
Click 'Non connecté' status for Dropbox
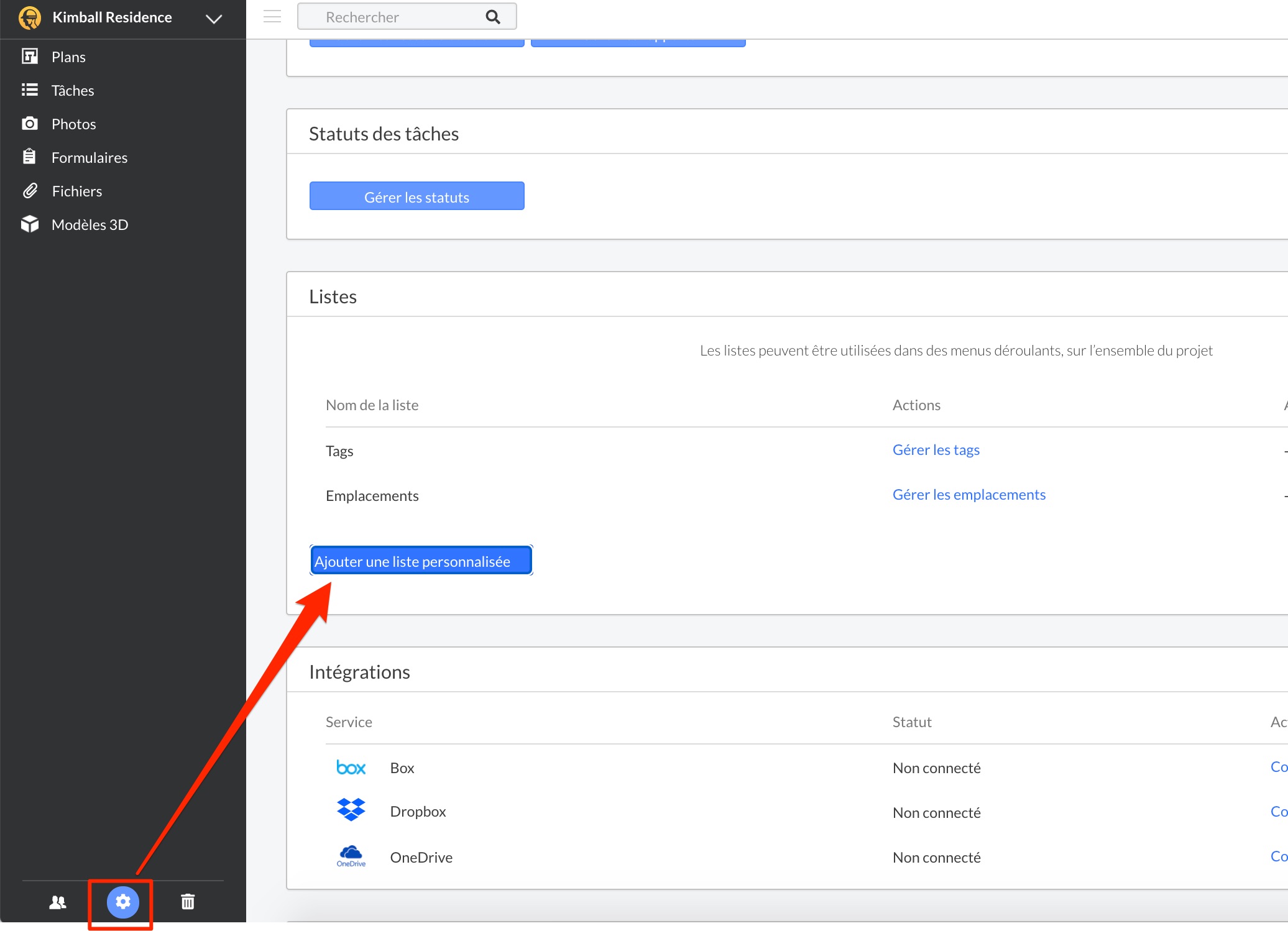point(936,812)
